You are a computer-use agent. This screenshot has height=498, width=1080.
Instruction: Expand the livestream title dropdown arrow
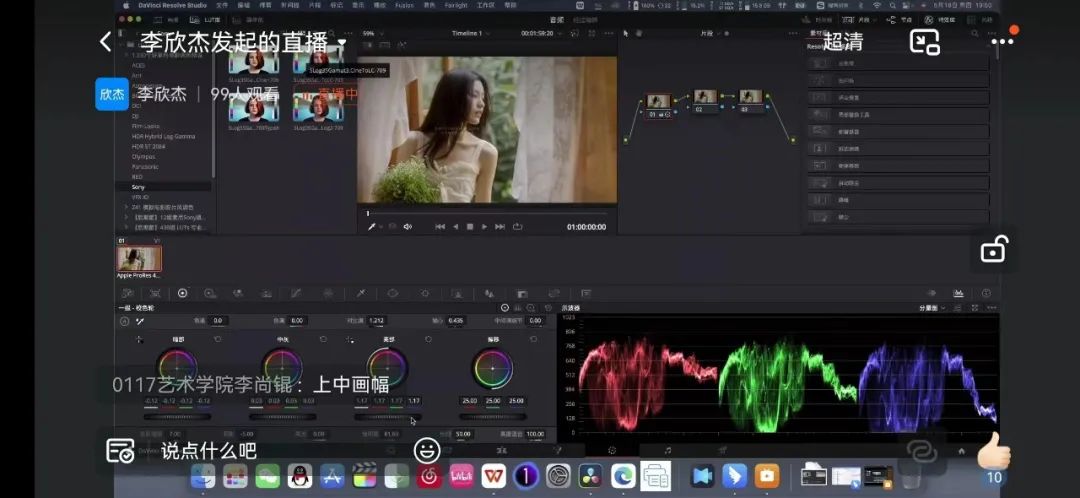tap(341, 43)
